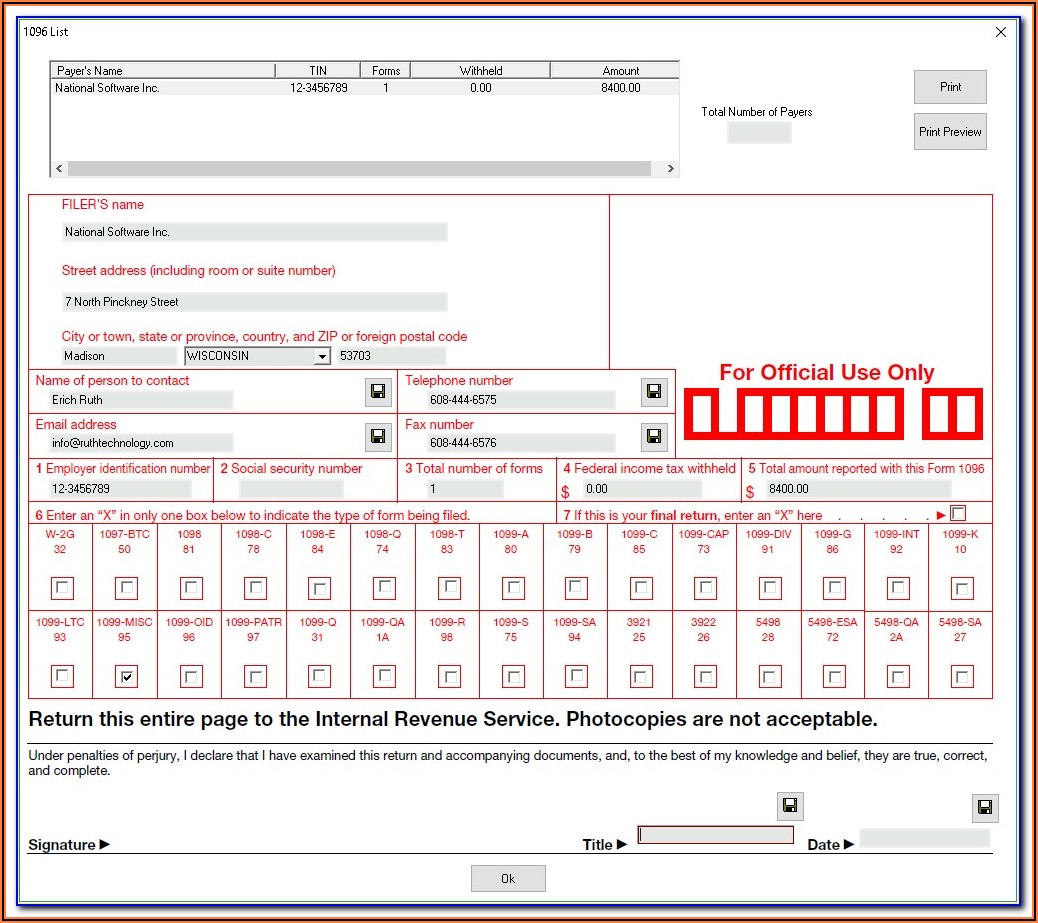Uncheck the 1099-MISC form type checkbox

pos(127,677)
